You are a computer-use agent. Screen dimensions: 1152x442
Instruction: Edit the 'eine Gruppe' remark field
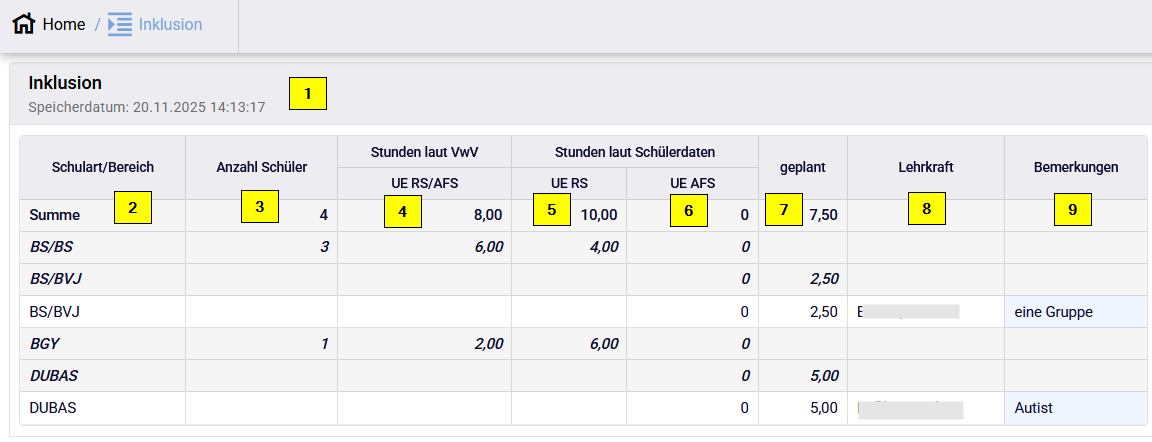coord(1077,312)
